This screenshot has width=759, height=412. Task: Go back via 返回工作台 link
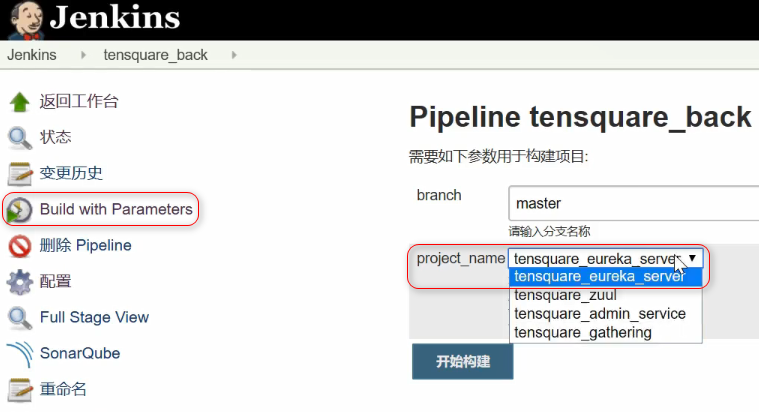point(79,101)
